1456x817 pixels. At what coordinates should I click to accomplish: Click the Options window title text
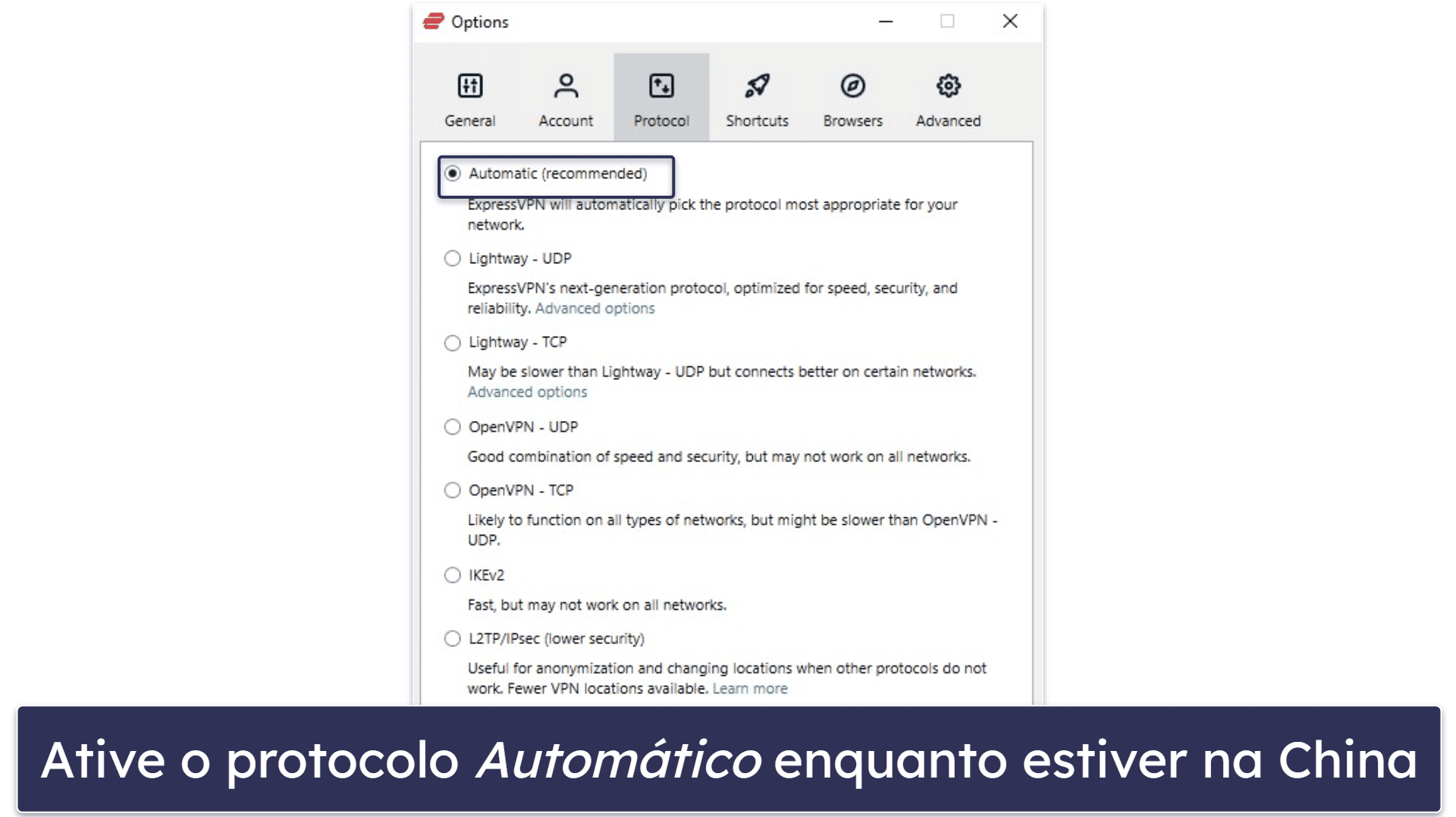[480, 22]
